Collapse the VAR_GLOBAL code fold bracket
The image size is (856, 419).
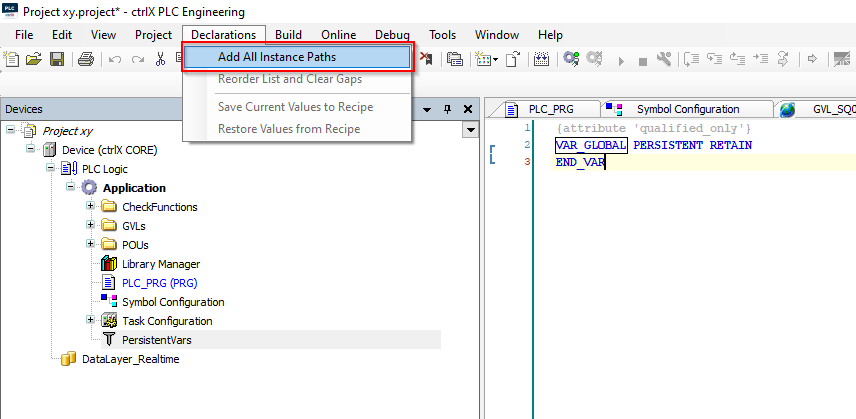[x=493, y=154]
